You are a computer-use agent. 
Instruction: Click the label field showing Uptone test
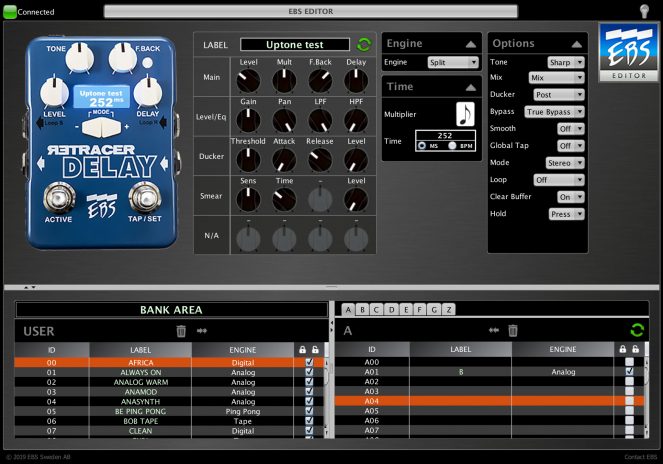pos(295,45)
